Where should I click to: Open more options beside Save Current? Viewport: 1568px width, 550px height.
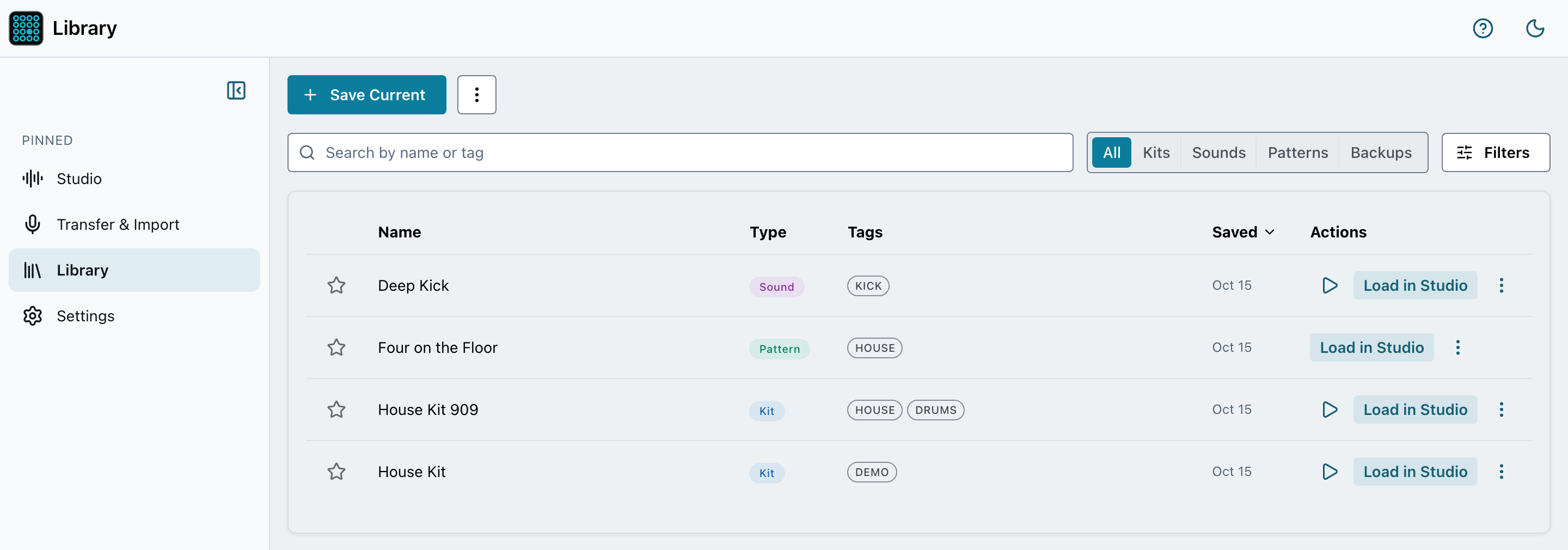(476, 94)
